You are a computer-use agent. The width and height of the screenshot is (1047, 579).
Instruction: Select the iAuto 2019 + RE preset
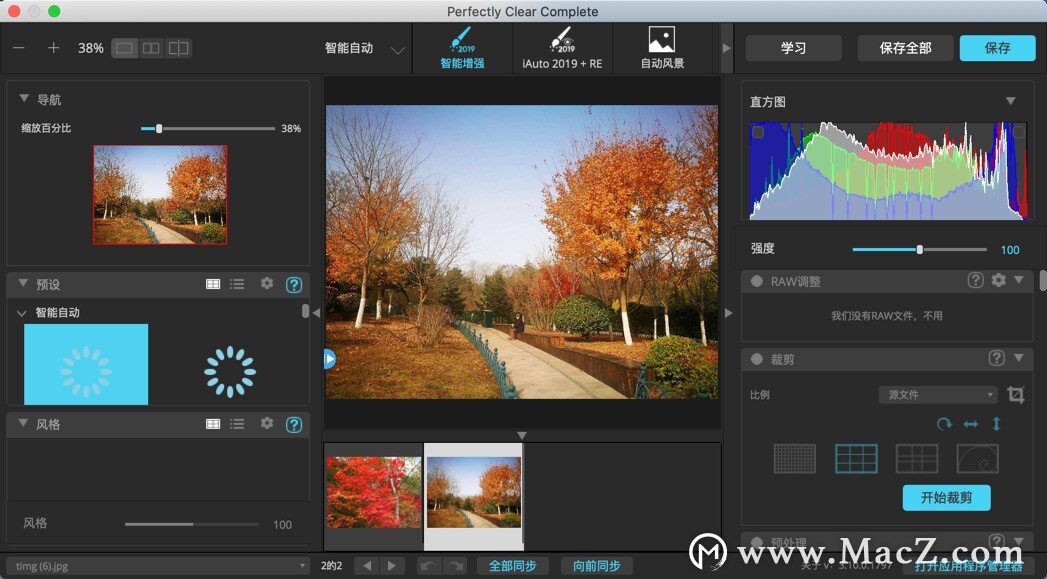[x=562, y=48]
